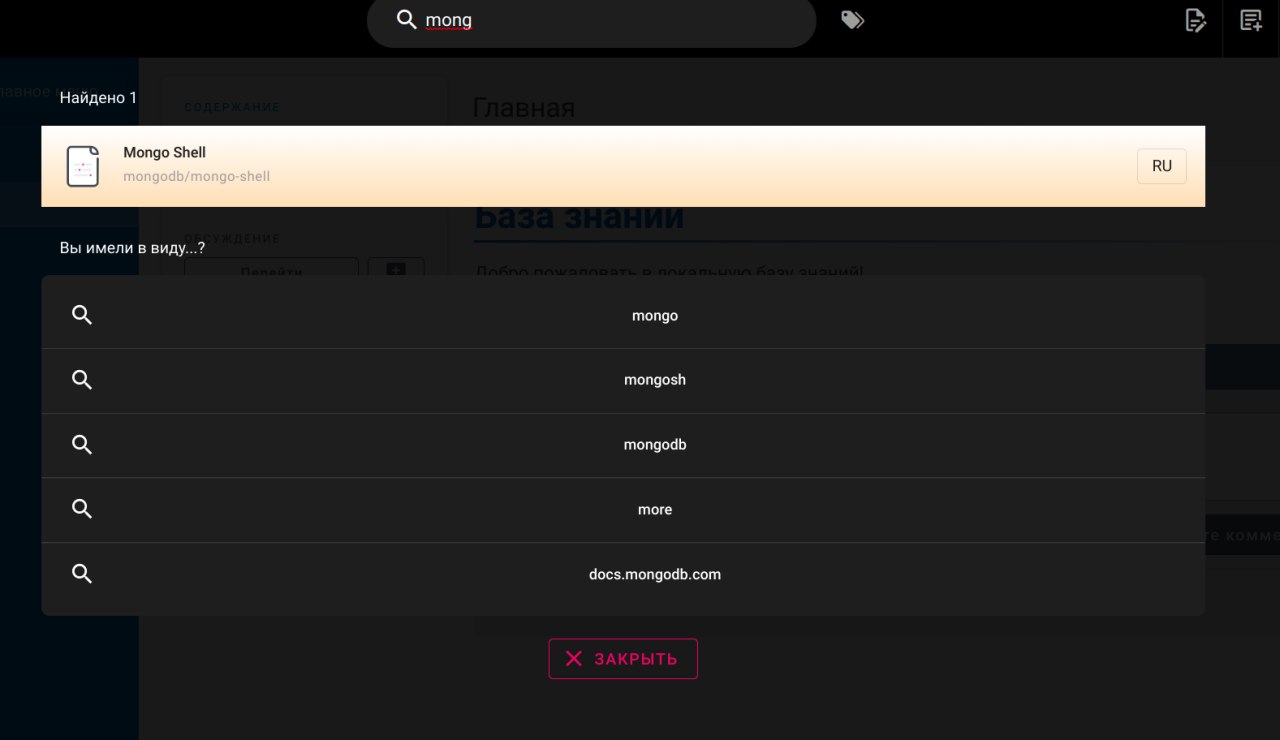
Task: Click the "Главная" page title behind overlay
Action: point(524,108)
